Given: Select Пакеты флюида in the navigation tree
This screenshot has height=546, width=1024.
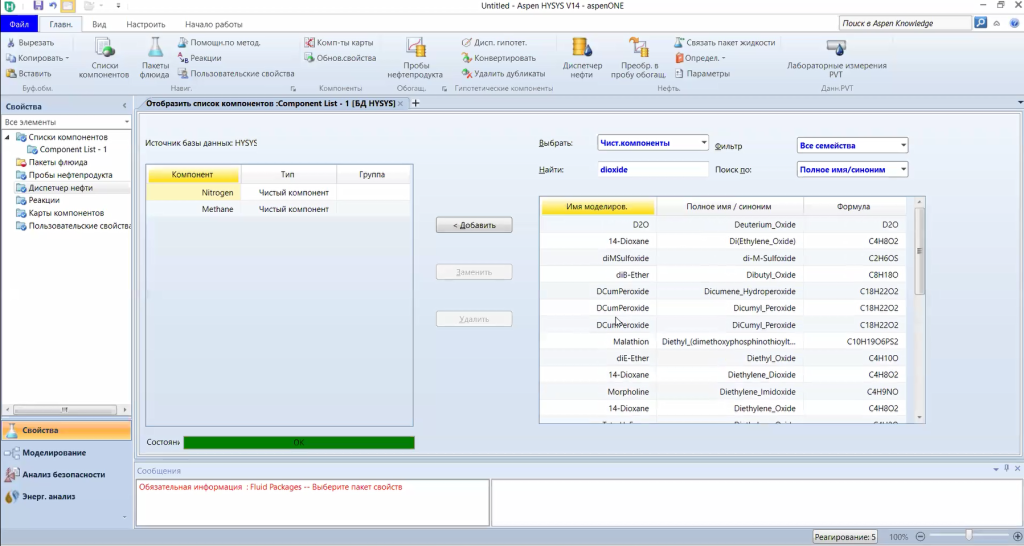Looking at the screenshot, I should tap(58, 162).
